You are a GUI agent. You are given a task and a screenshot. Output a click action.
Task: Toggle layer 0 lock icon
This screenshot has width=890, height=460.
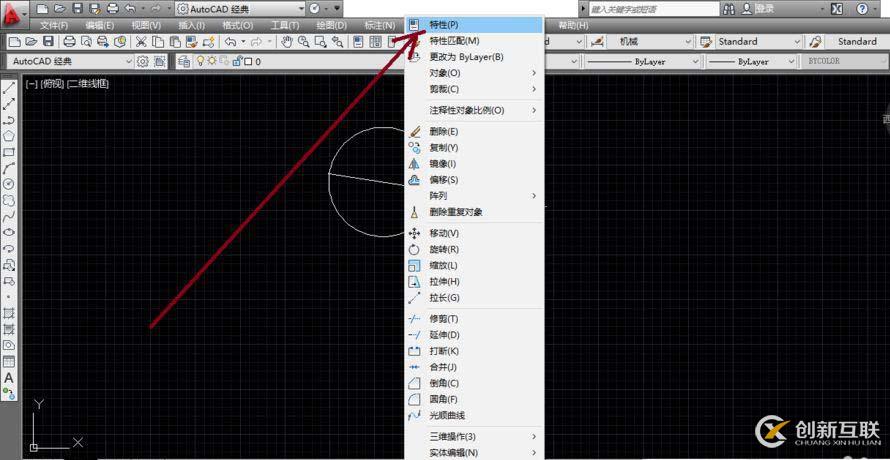click(235, 61)
